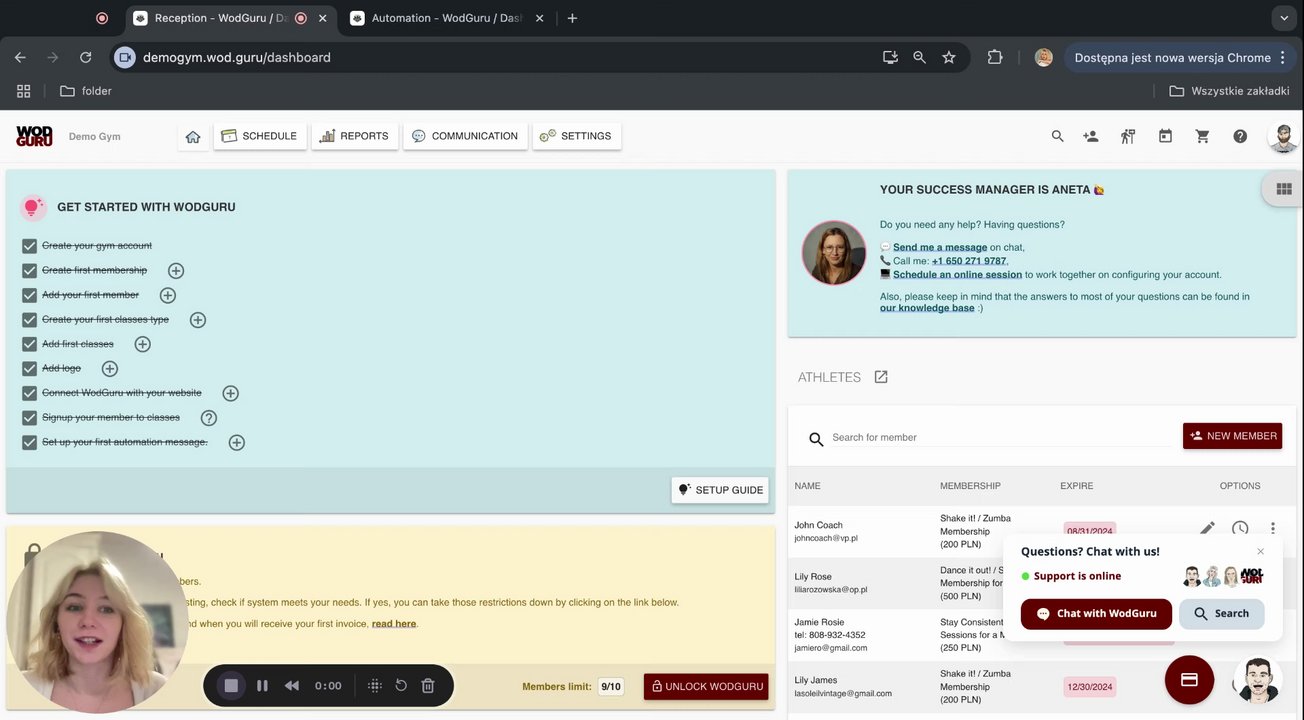Open the user profile avatar in header
The height and width of the screenshot is (720, 1304).
(1283, 136)
